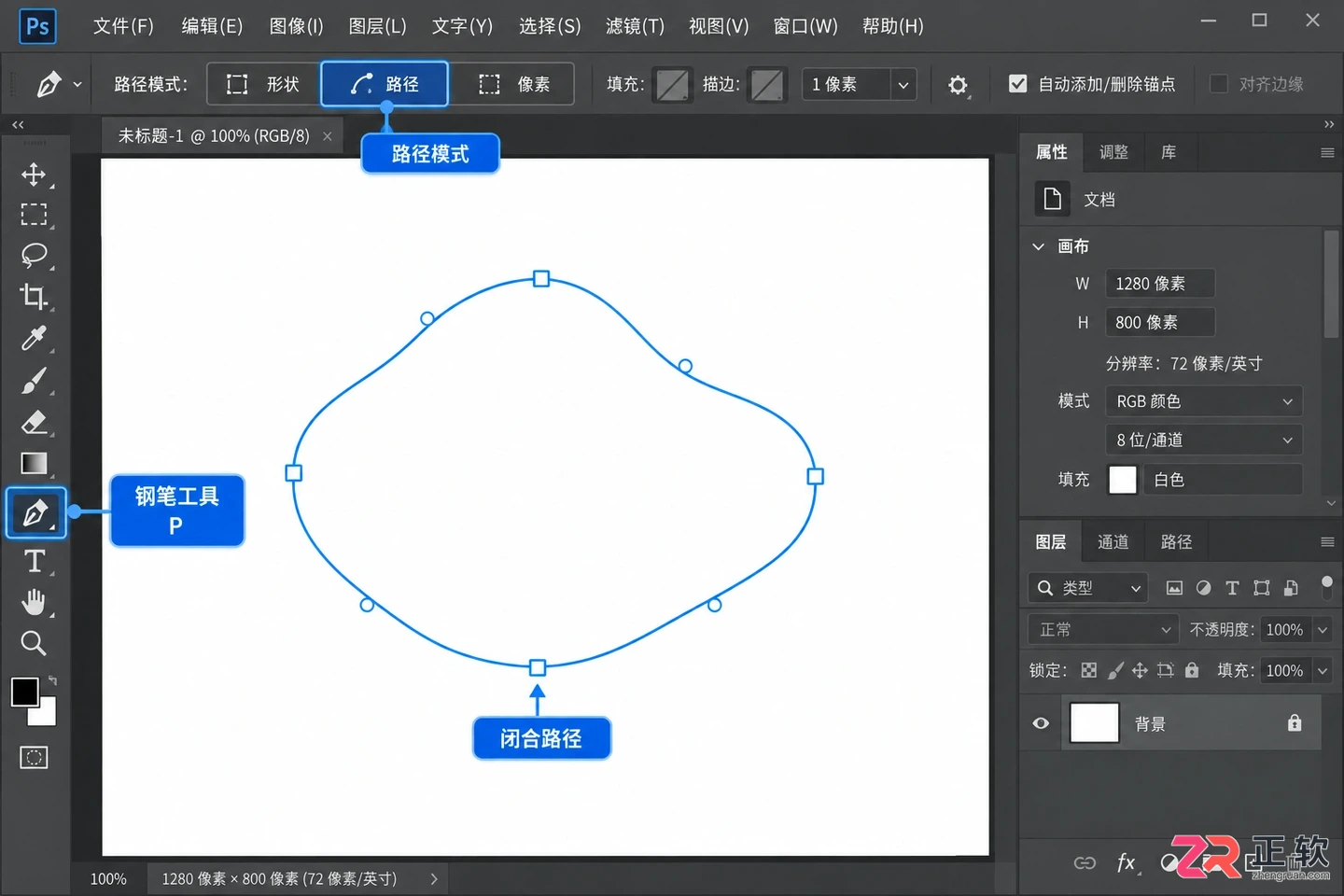The height and width of the screenshot is (896, 1344).
Task: Filter layers by text type icon
Action: click(1232, 588)
